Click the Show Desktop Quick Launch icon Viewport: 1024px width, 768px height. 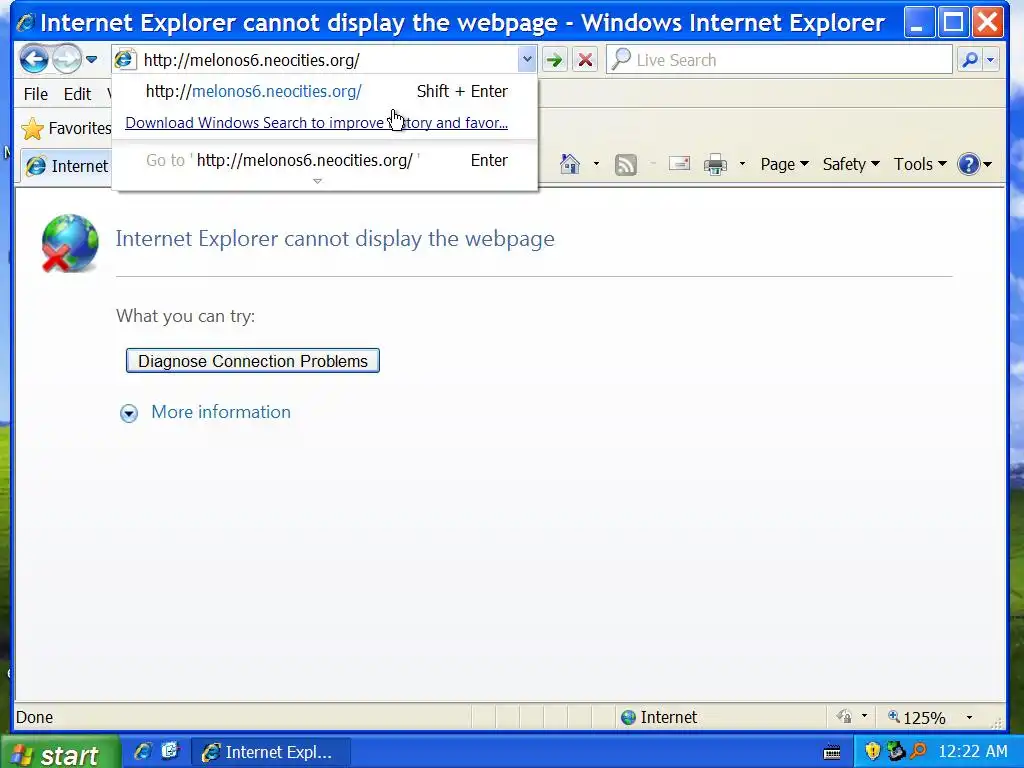(x=170, y=752)
